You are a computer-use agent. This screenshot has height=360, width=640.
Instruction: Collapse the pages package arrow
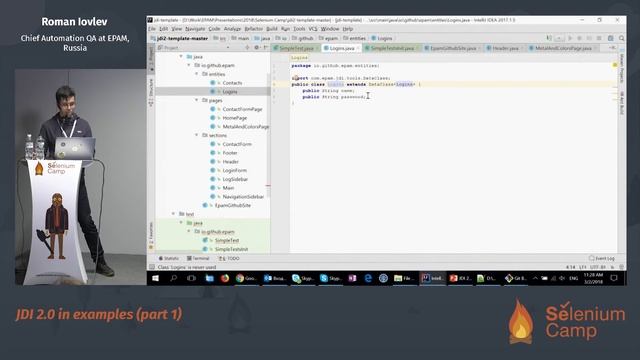click(197, 100)
